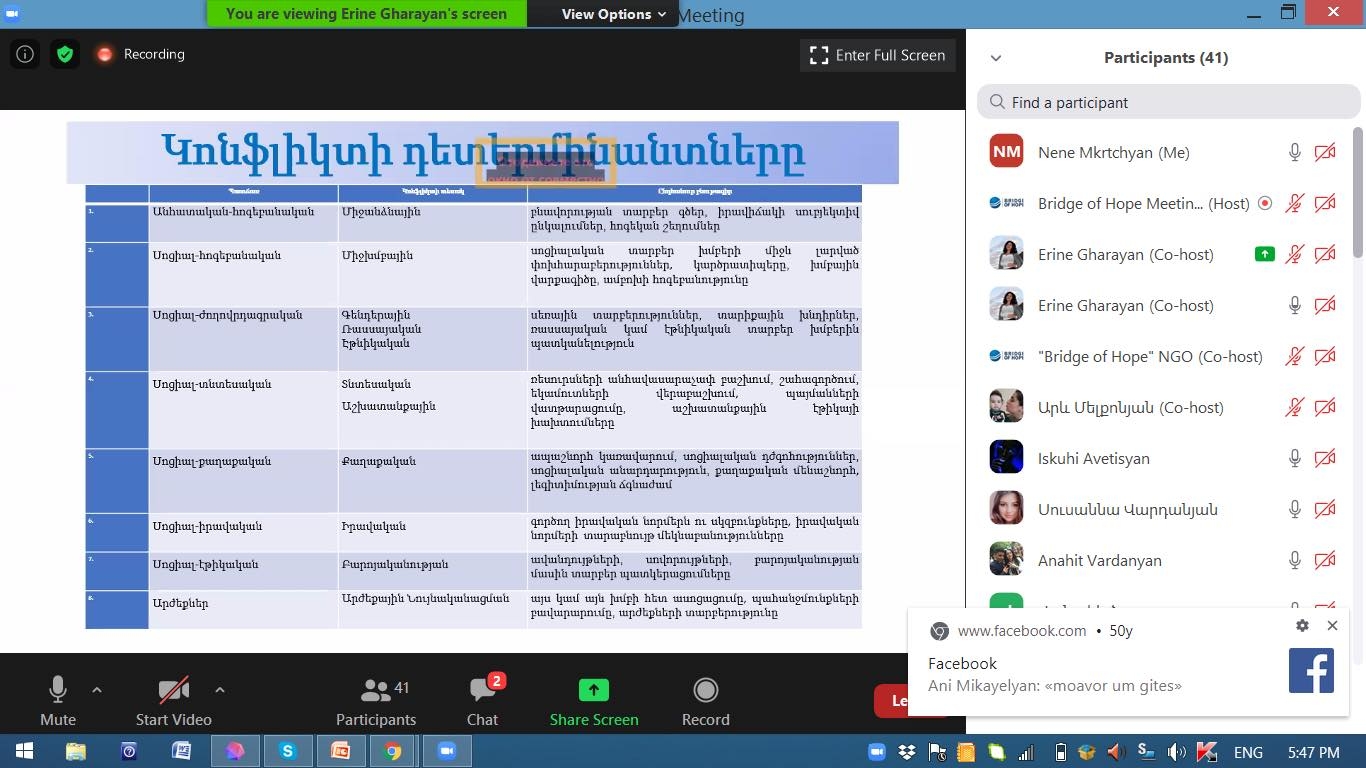Open Skype from the taskbar
Screen dimensions: 1366x768
pyautogui.click(x=288, y=751)
